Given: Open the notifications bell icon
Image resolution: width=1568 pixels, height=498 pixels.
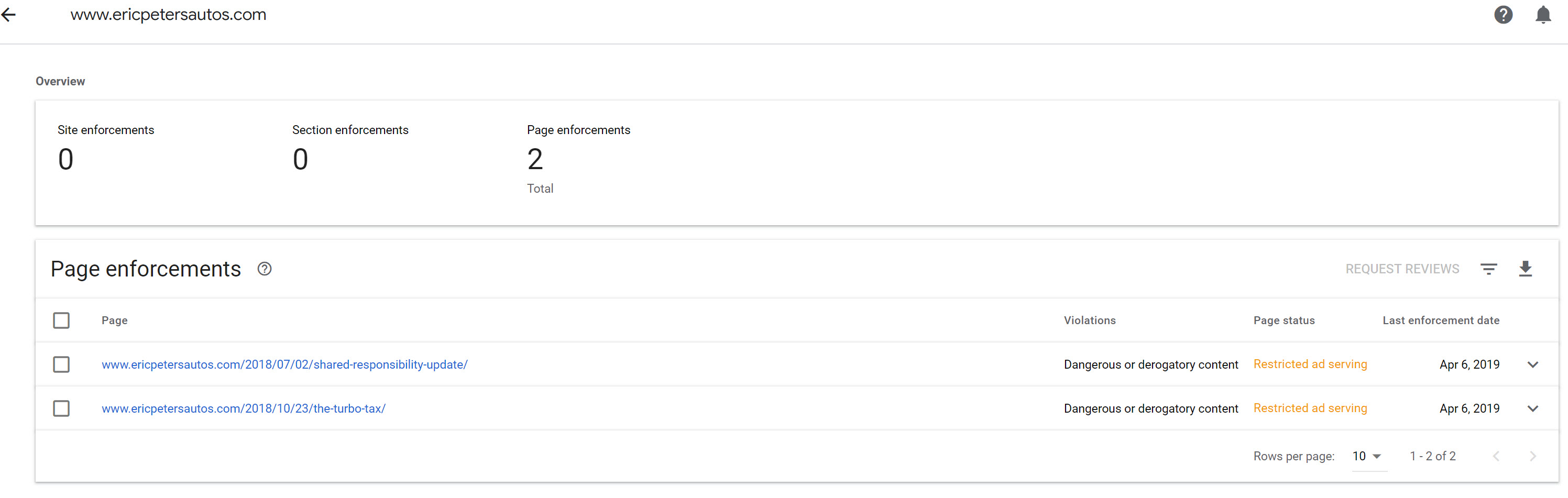Looking at the screenshot, I should 1542,15.
